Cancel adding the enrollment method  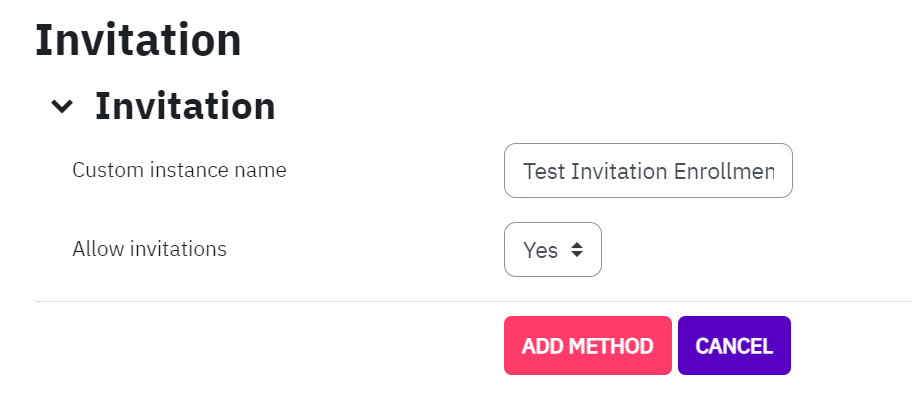point(734,345)
